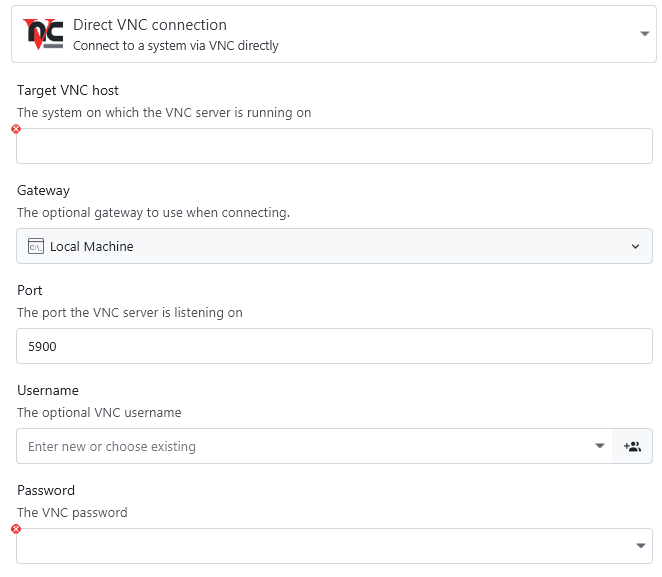Screen dimensions: 662x577
Task: Open the Password dropdown arrow
Action: (x=640, y=546)
